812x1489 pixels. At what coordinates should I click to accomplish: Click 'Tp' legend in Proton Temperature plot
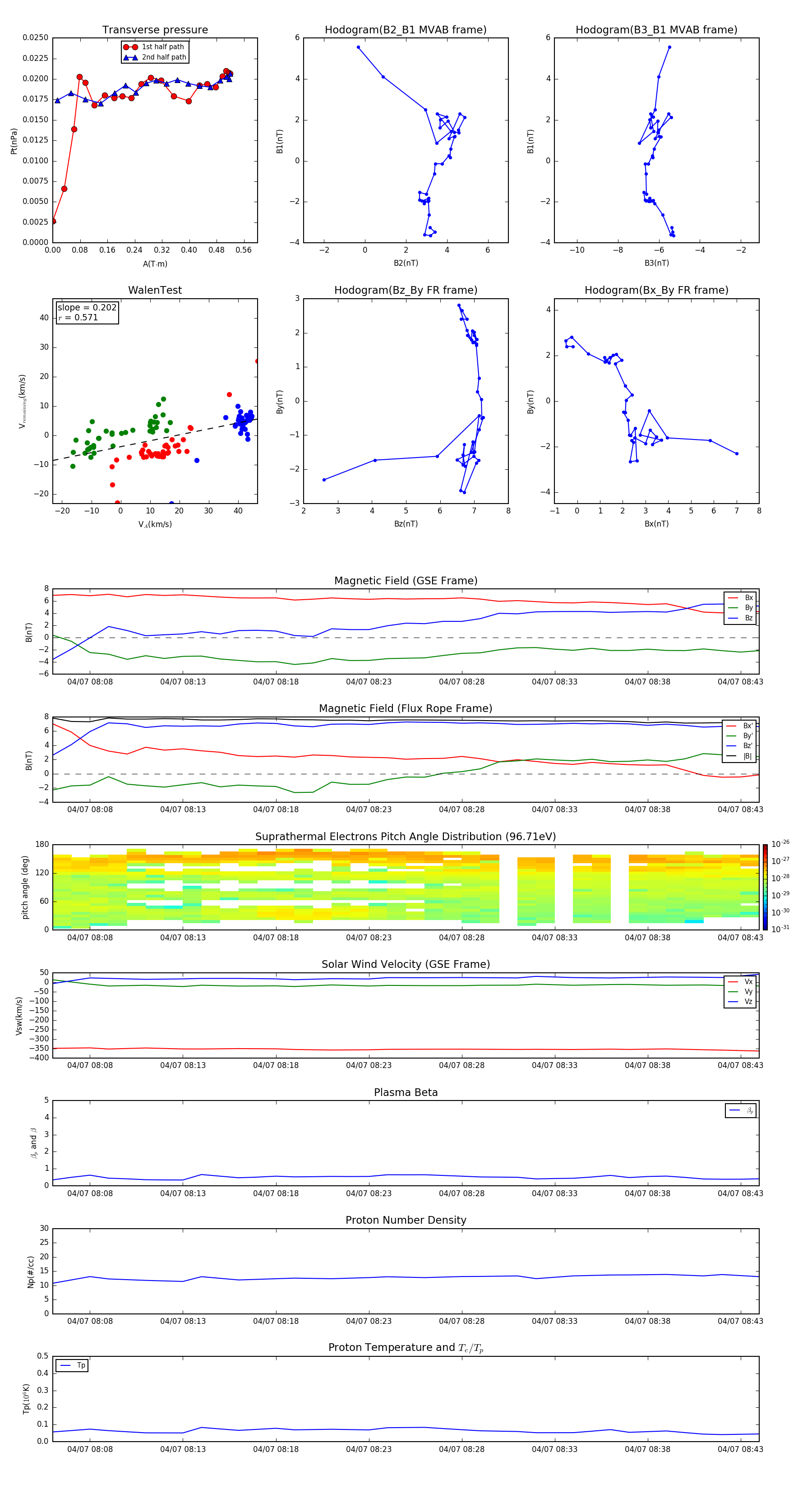click(x=72, y=1365)
